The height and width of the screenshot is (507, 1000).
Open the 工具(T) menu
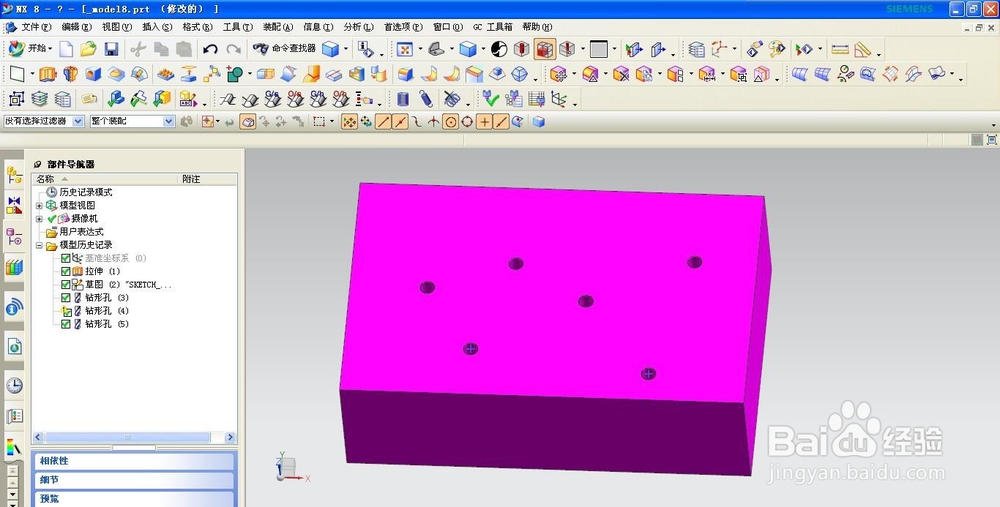238,27
